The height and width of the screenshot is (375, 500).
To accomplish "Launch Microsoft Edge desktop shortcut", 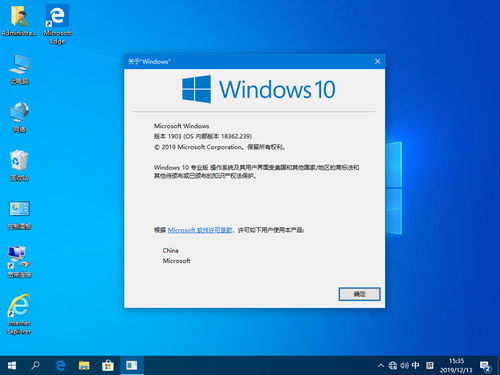I will tap(57, 24).
